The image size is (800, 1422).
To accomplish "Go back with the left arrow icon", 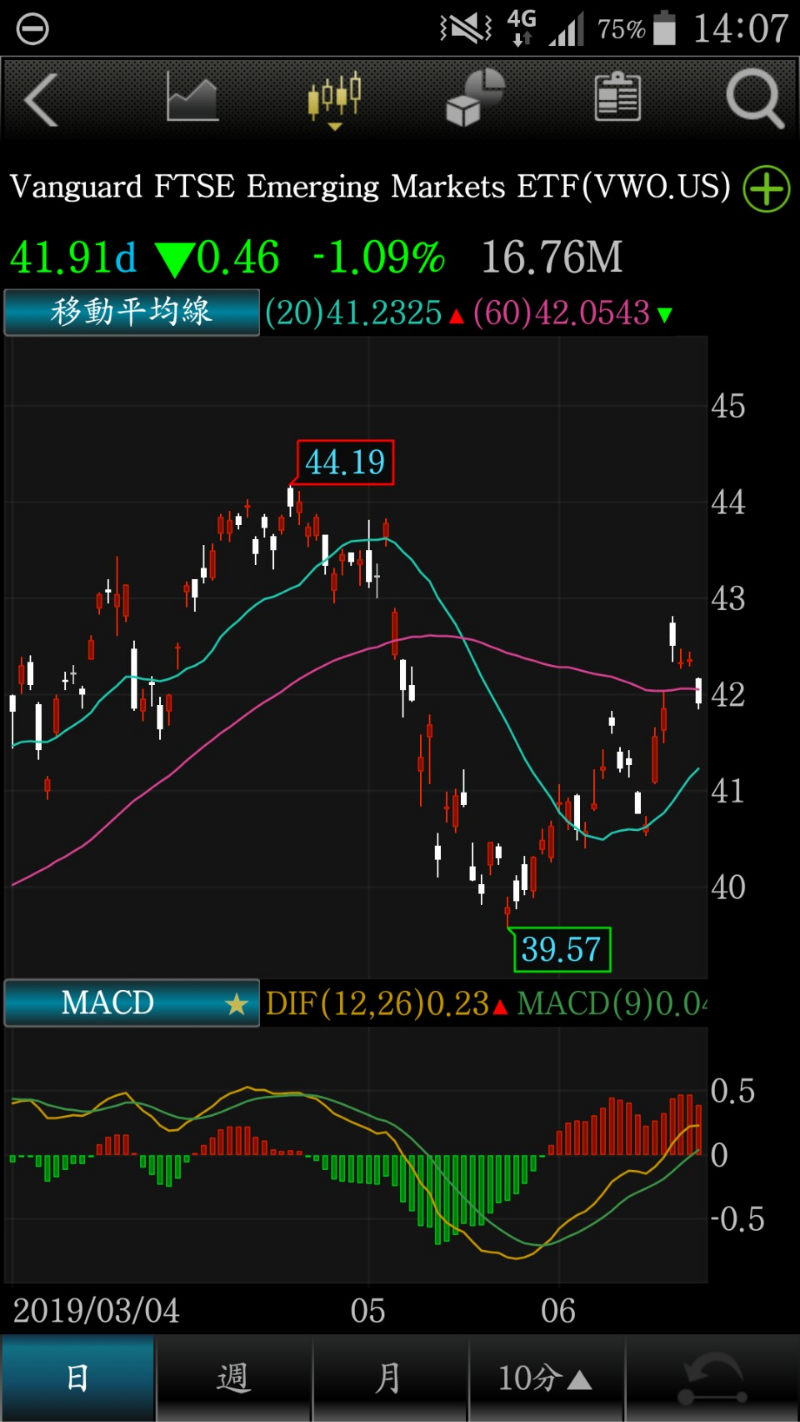I will pyautogui.click(x=41, y=100).
